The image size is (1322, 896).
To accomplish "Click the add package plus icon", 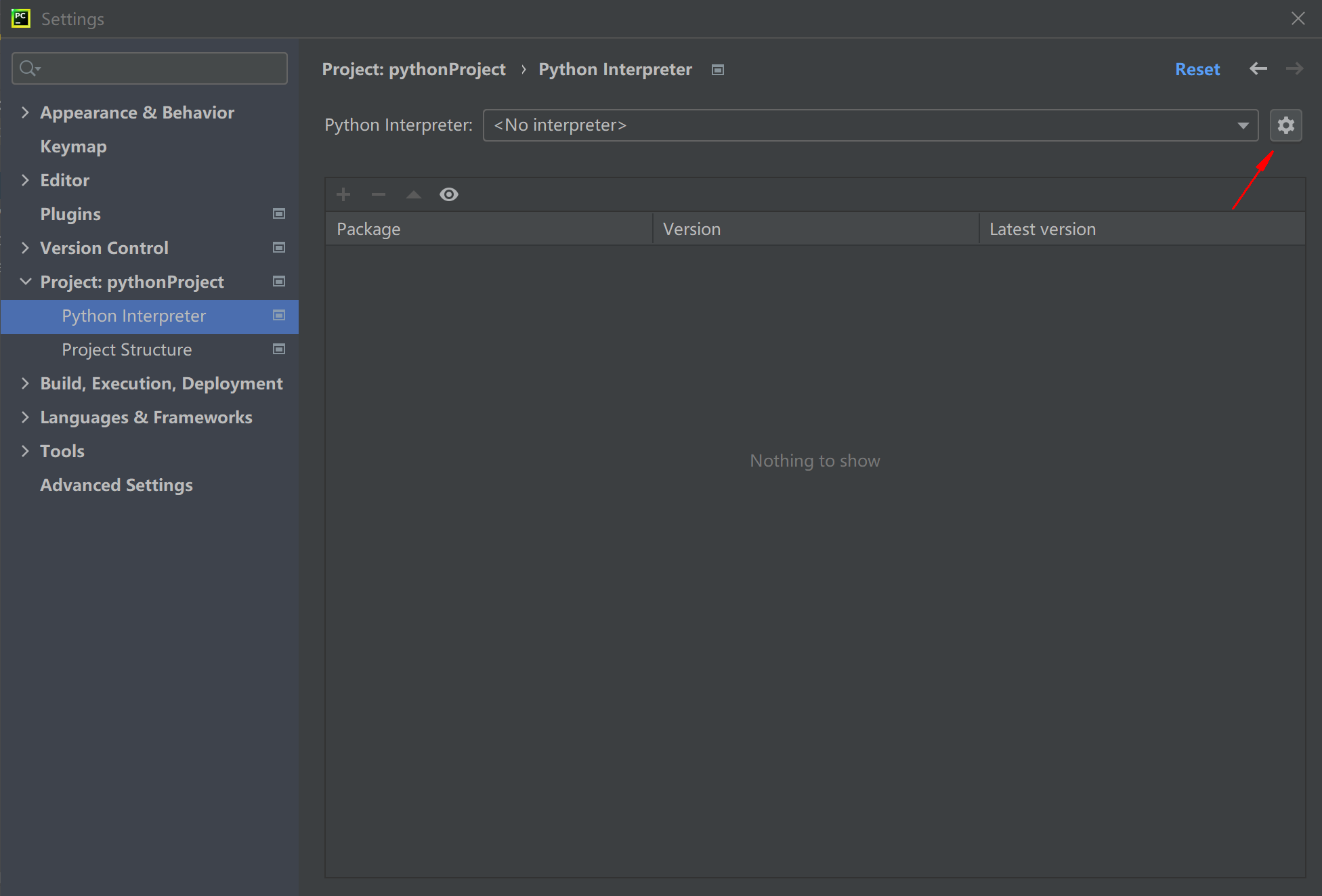I will coord(343,195).
